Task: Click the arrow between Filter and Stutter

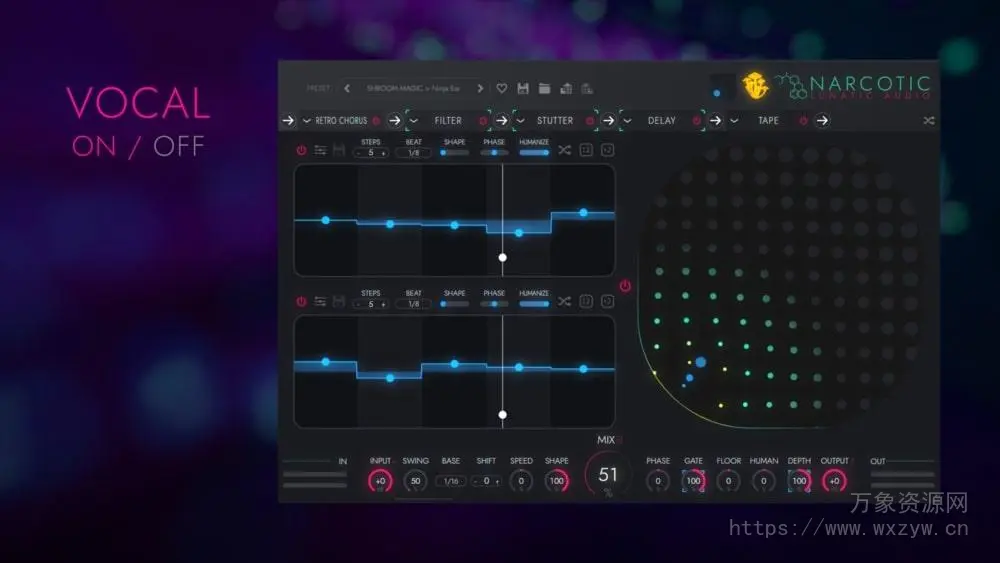Action: pos(502,121)
